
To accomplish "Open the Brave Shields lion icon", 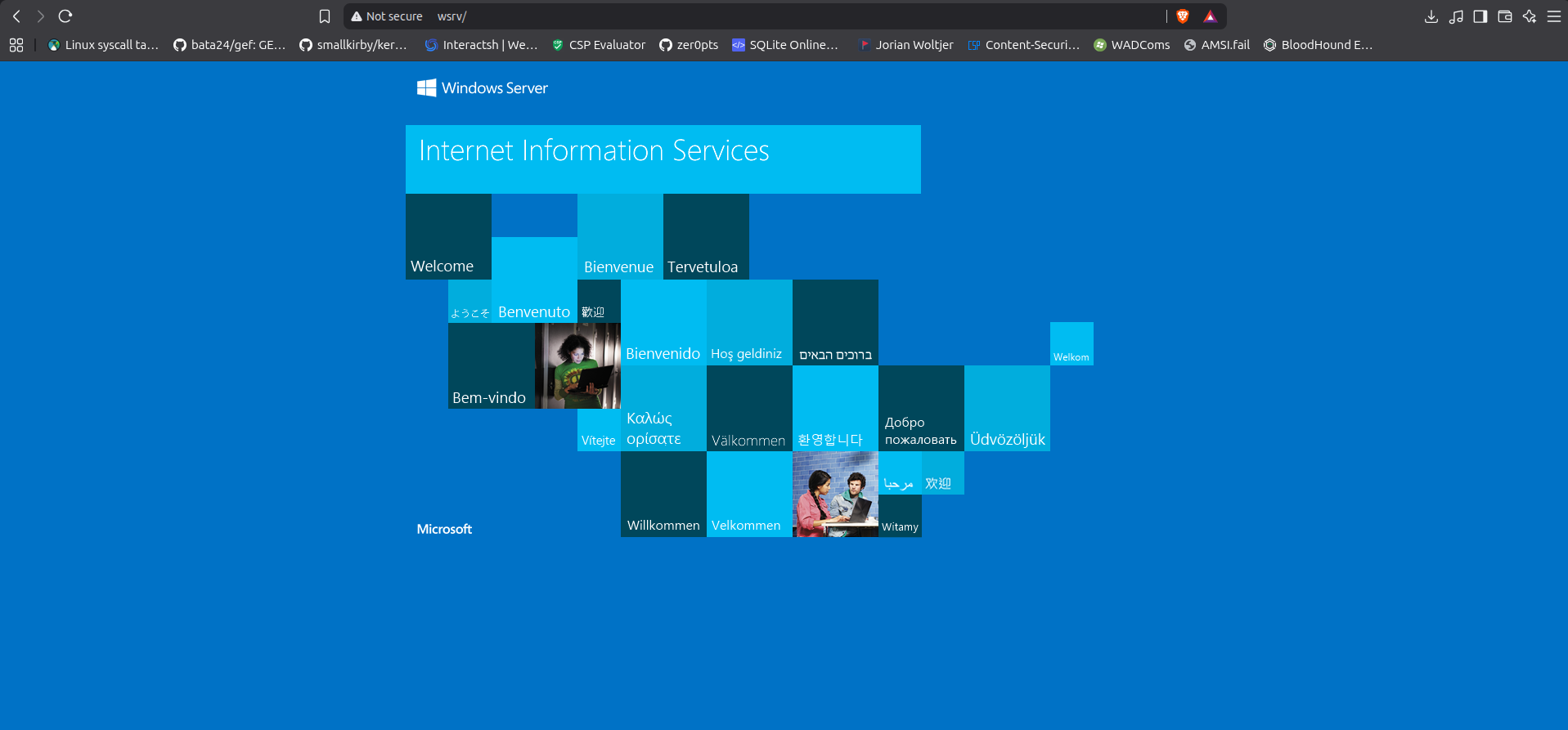I will [x=1183, y=16].
